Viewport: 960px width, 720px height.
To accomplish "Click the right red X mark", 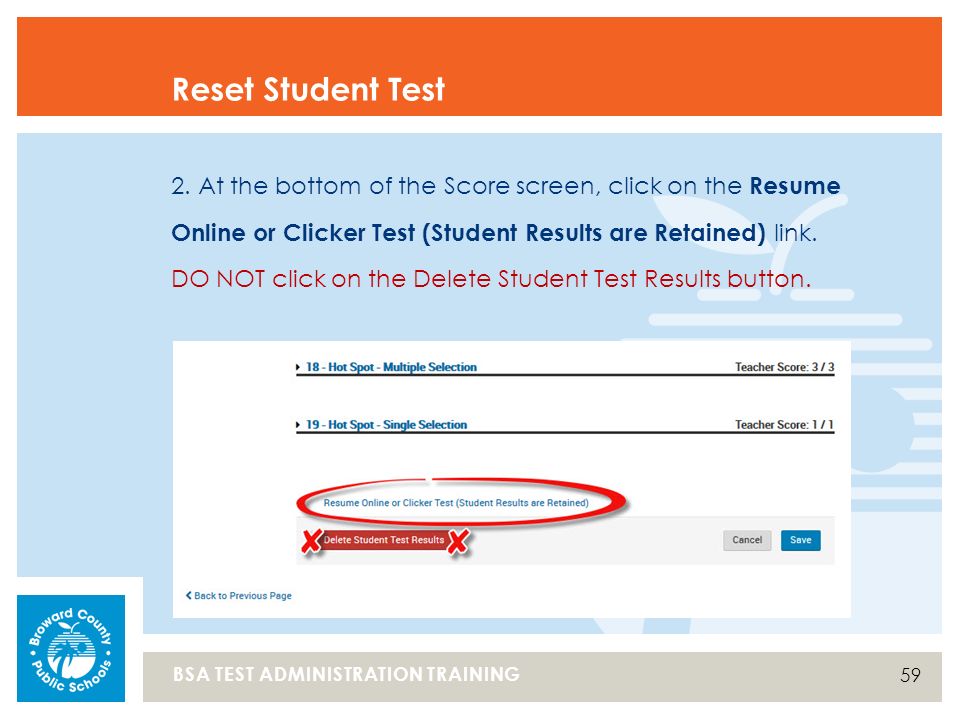I will pos(458,541).
